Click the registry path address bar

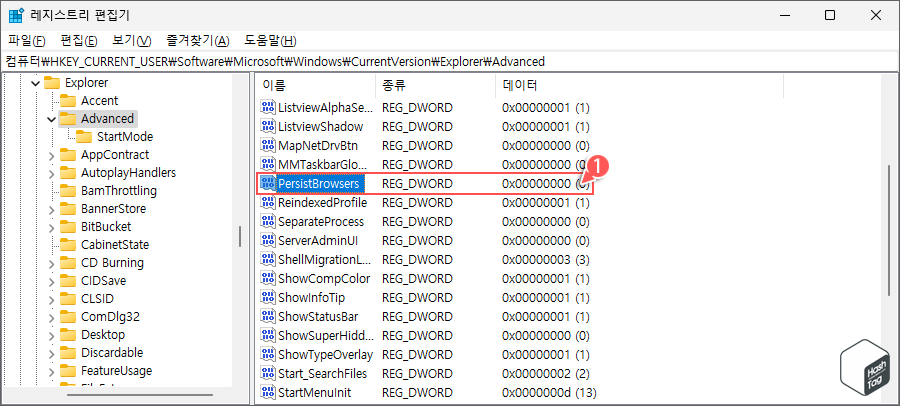coord(450,61)
